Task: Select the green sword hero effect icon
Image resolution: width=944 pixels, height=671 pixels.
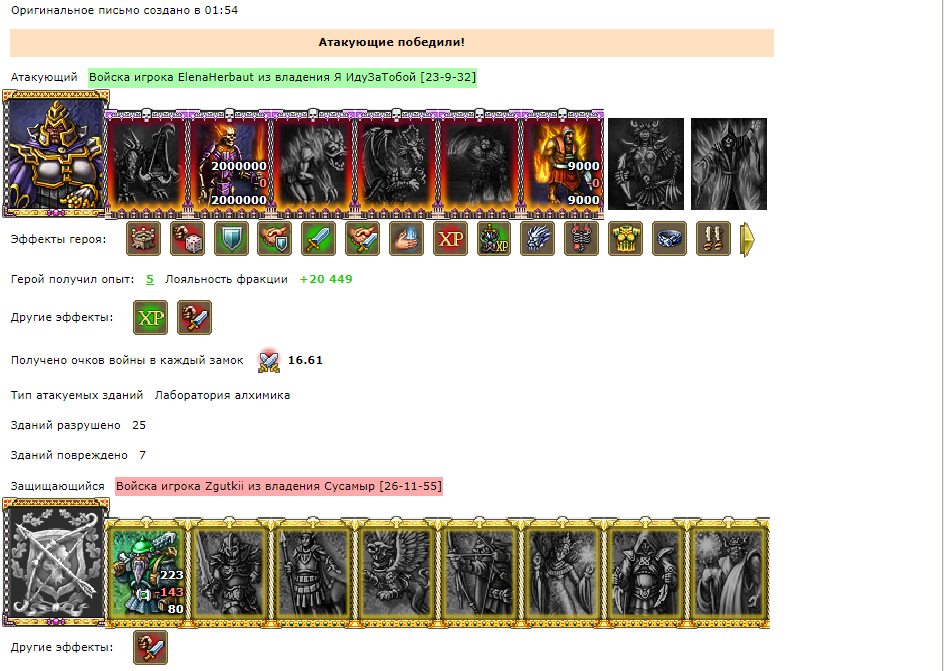Action: [319, 239]
